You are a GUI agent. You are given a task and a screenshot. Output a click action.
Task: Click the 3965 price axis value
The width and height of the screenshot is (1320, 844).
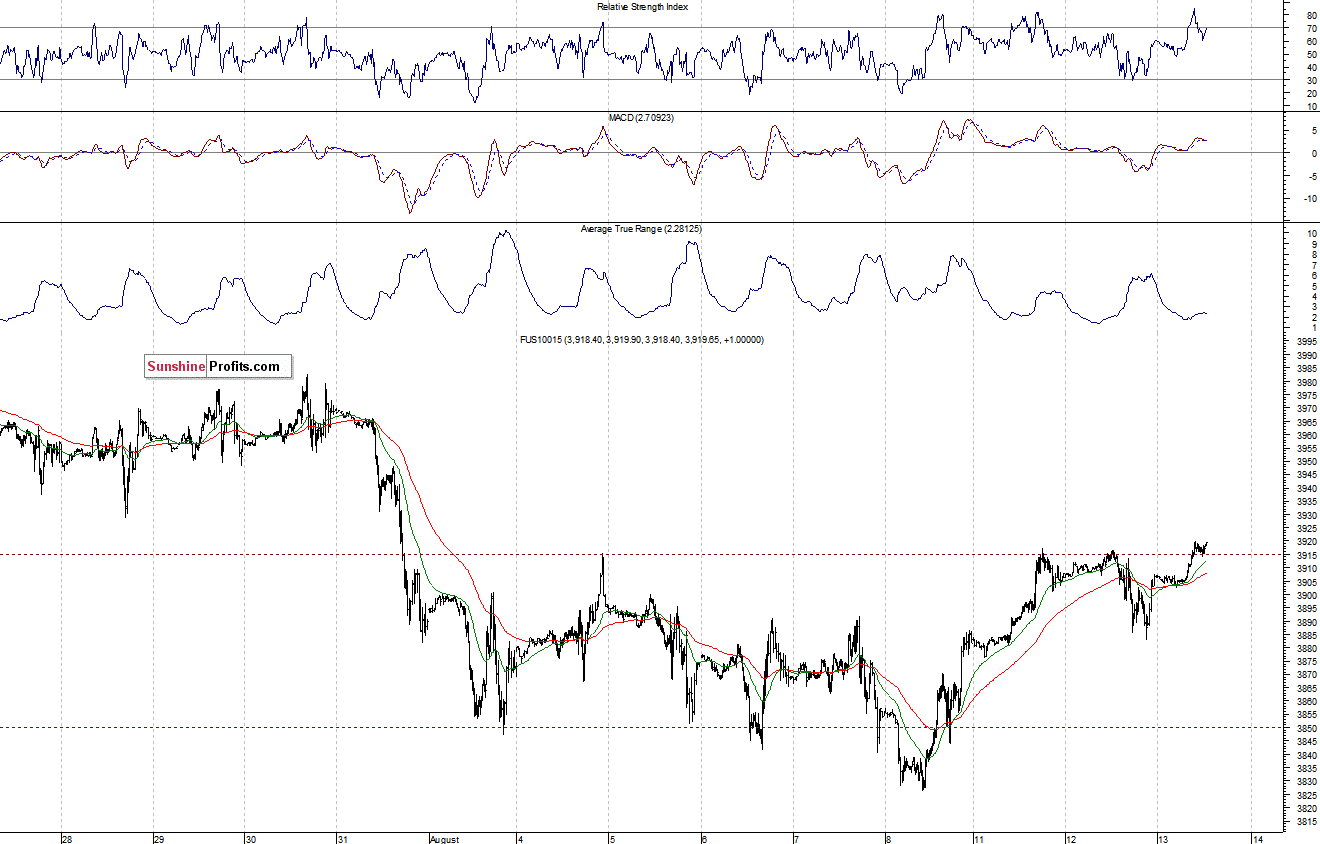1305,422
